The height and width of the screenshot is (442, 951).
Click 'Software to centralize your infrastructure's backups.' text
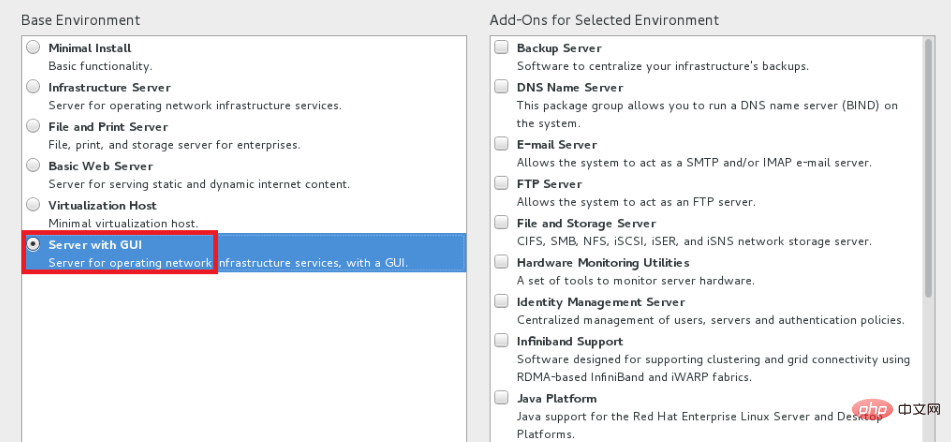(x=662, y=66)
